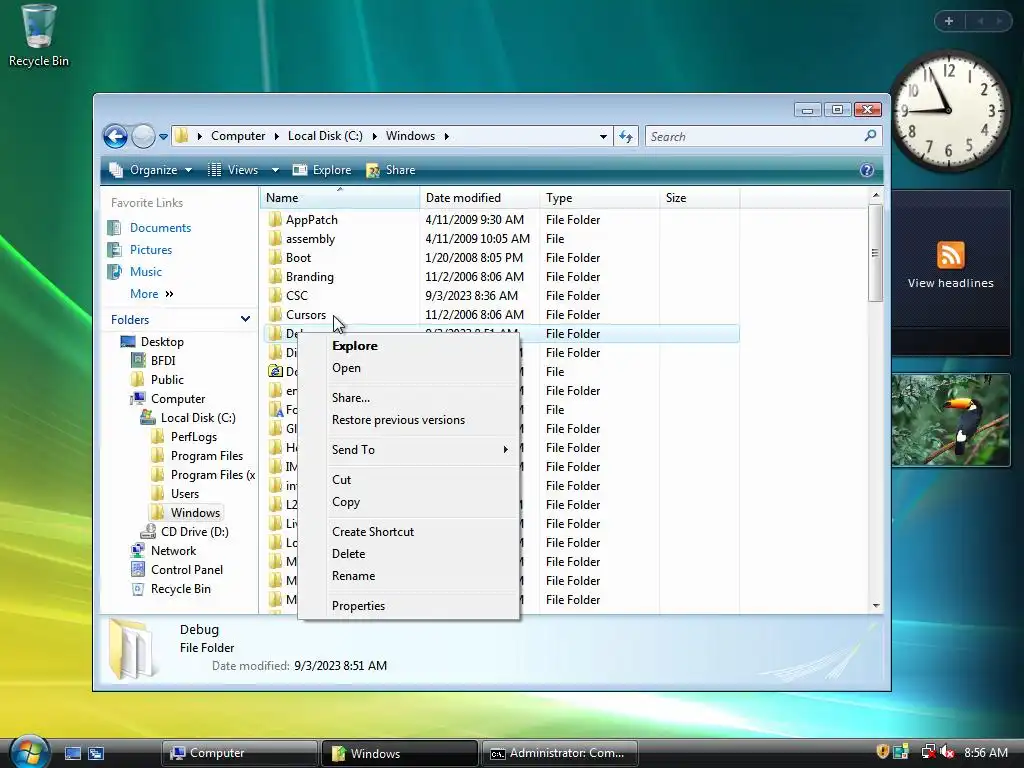
Task: Select Control Panel in tree
Action: click(187, 569)
